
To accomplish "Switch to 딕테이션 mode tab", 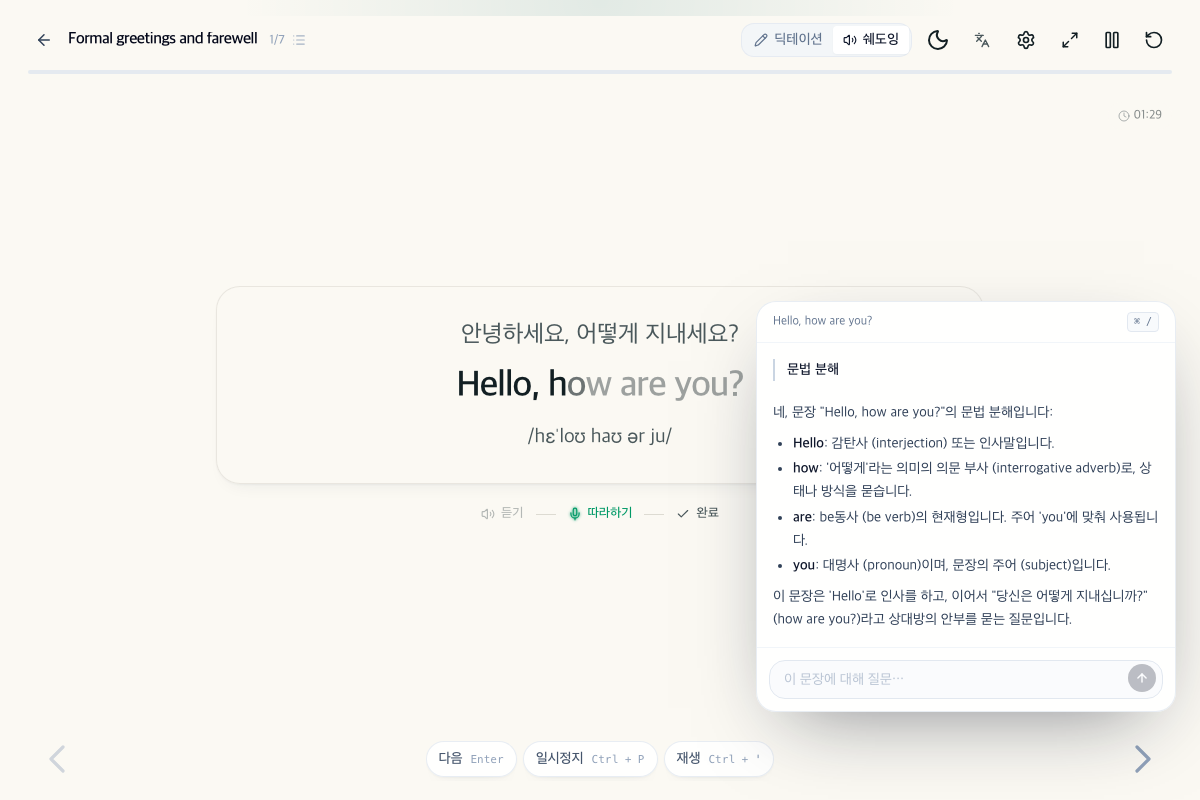I will pos(788,40).
